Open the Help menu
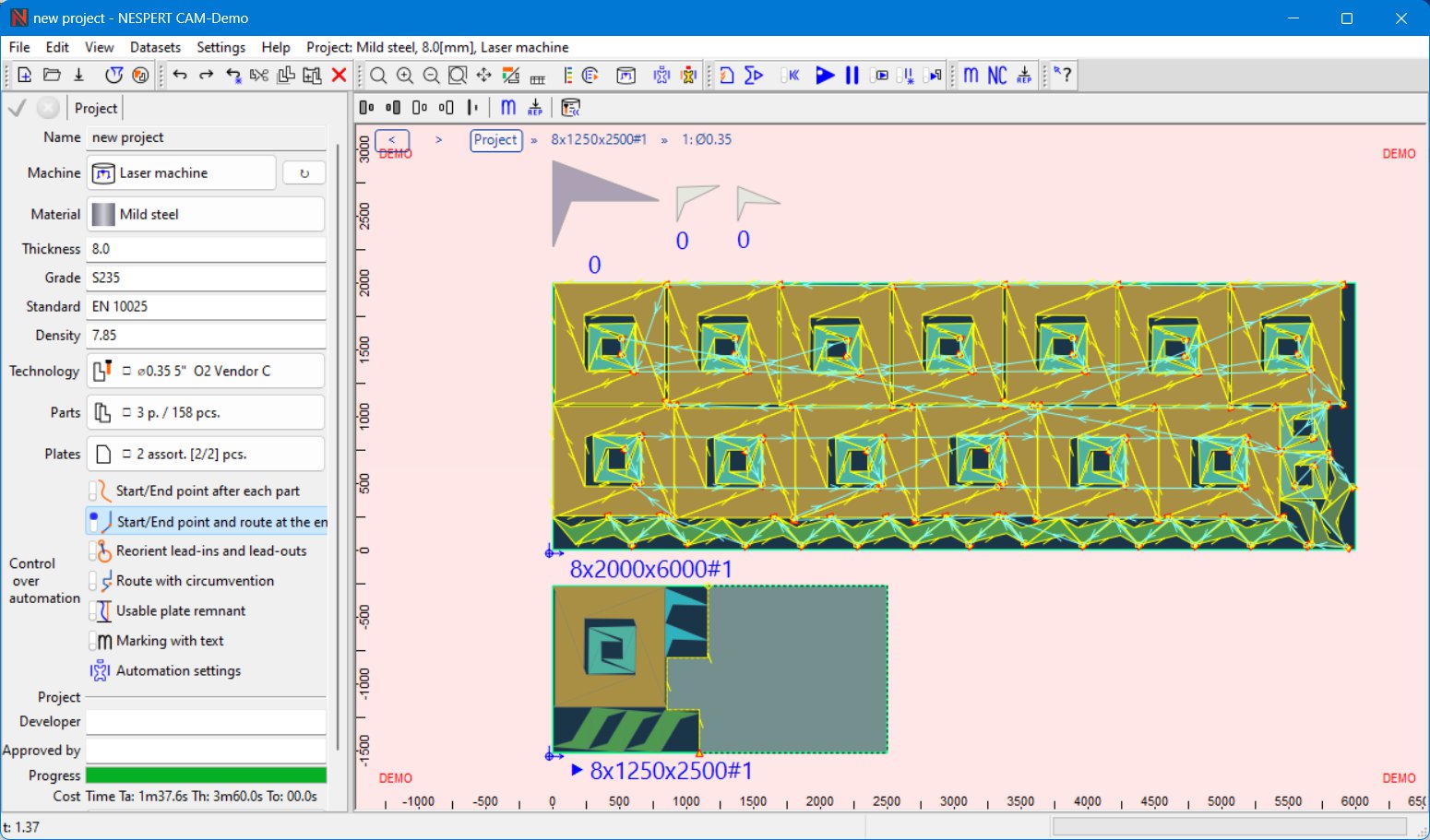Viewport: 1430px width, 840px height. [275, 47]
